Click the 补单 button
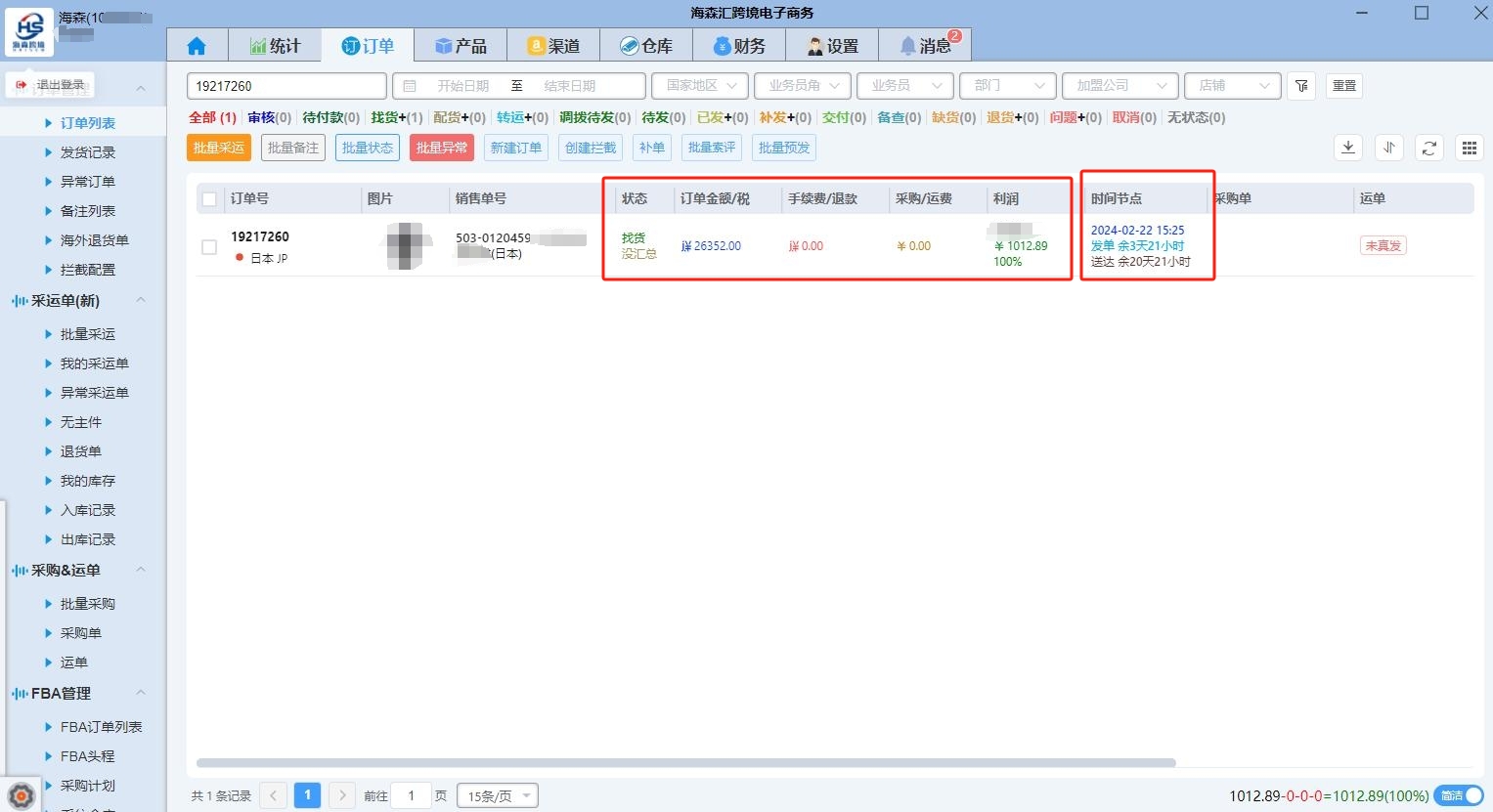1493x812 pixels. pyautogui.click(x=652, y=148)
